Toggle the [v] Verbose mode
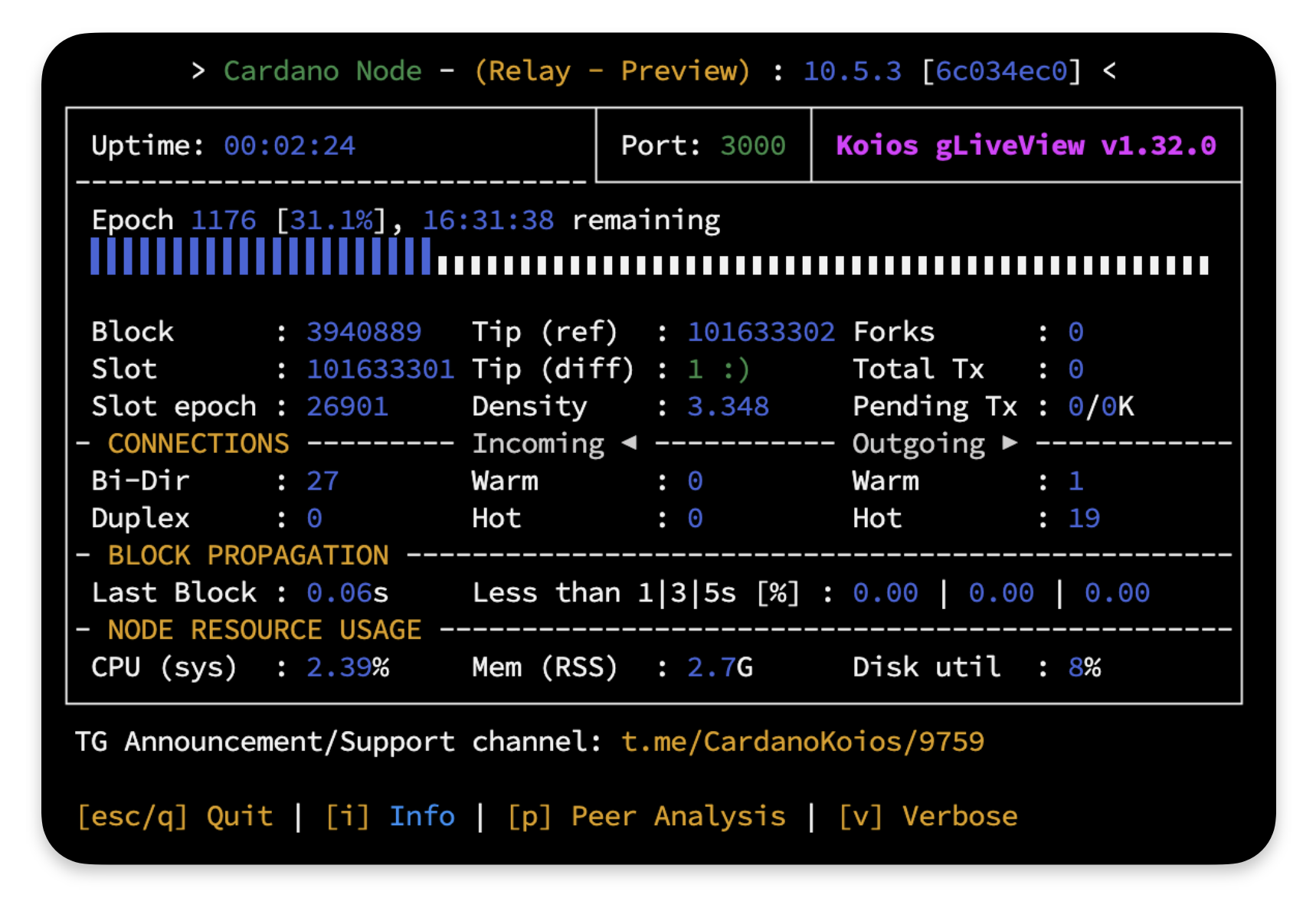 pos(928,816)
